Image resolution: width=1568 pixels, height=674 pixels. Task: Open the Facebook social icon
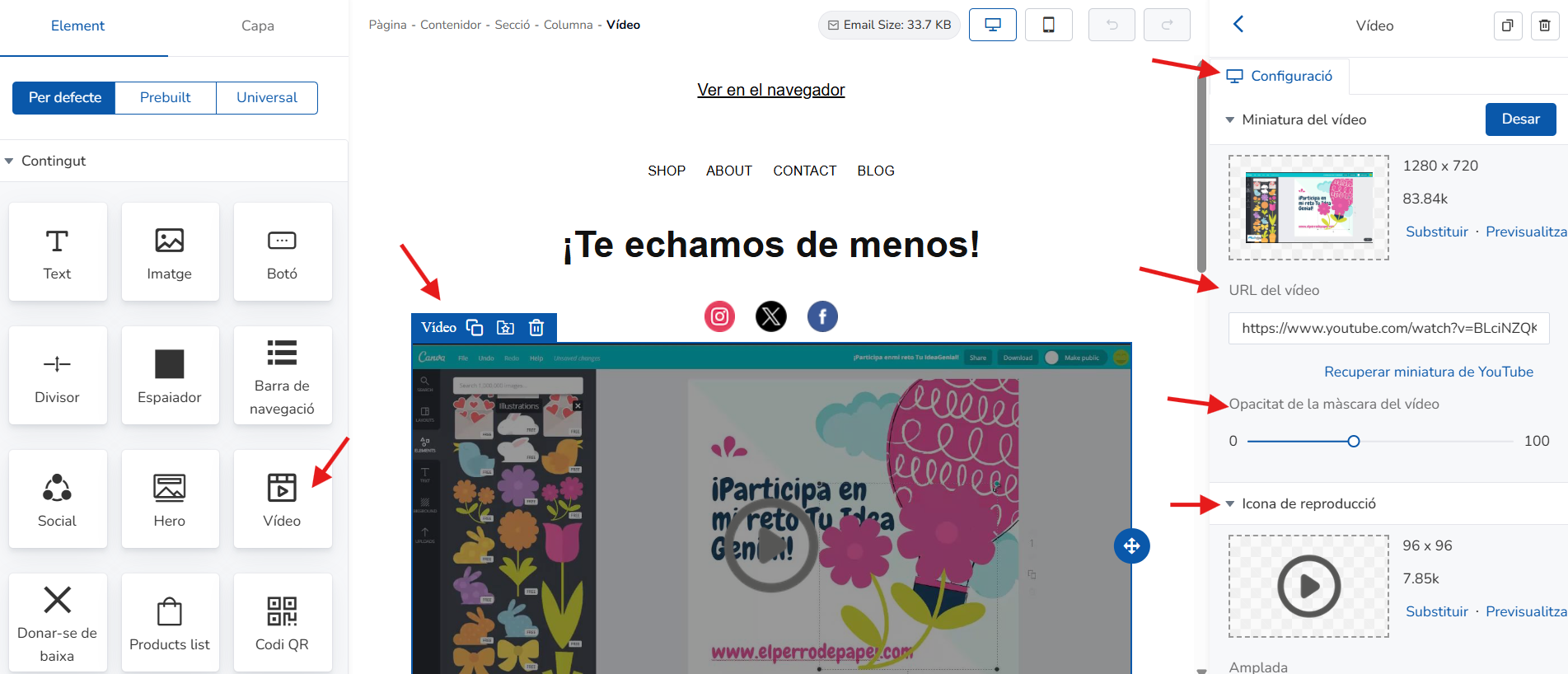822,316
